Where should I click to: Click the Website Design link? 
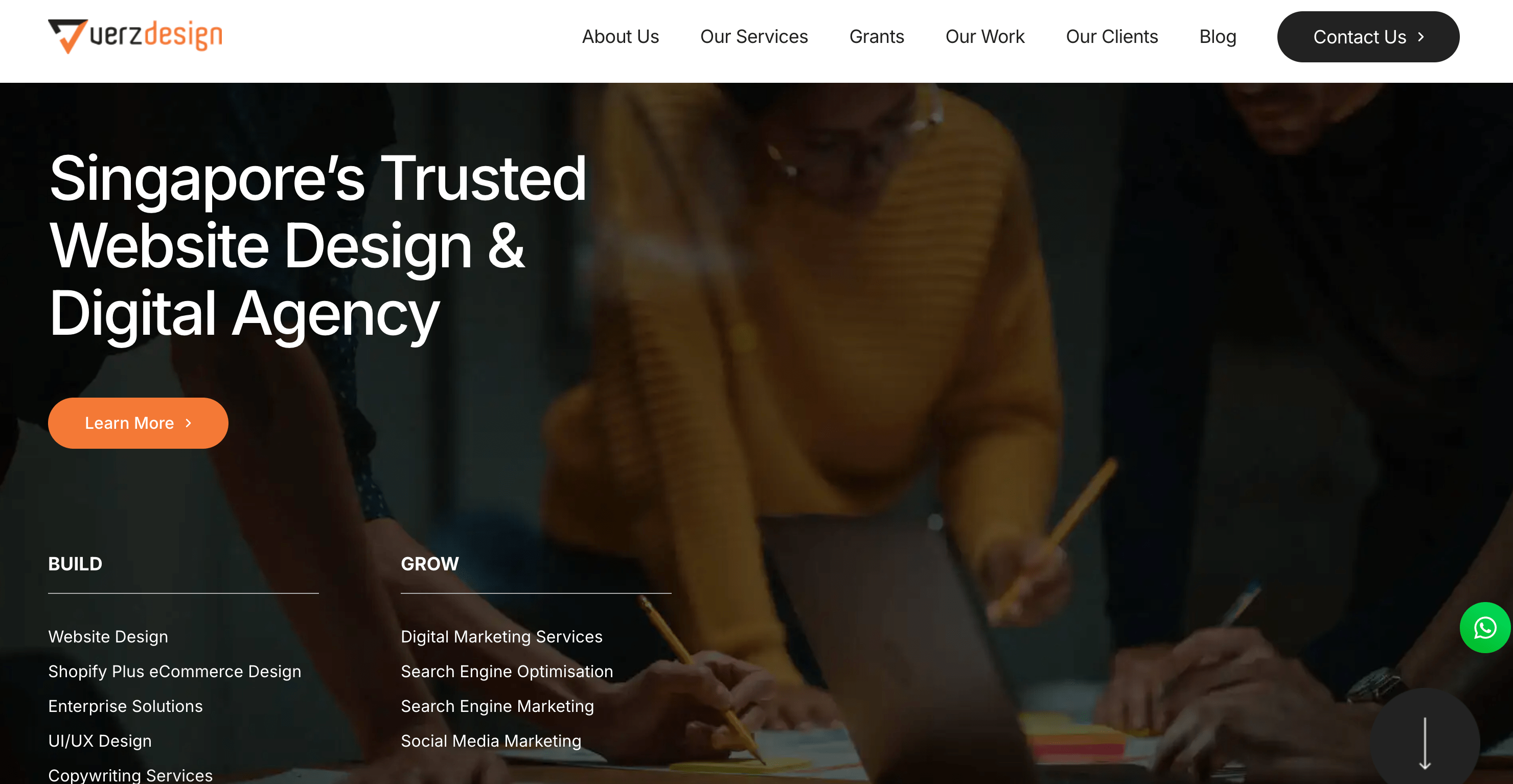tap(108, 637)
